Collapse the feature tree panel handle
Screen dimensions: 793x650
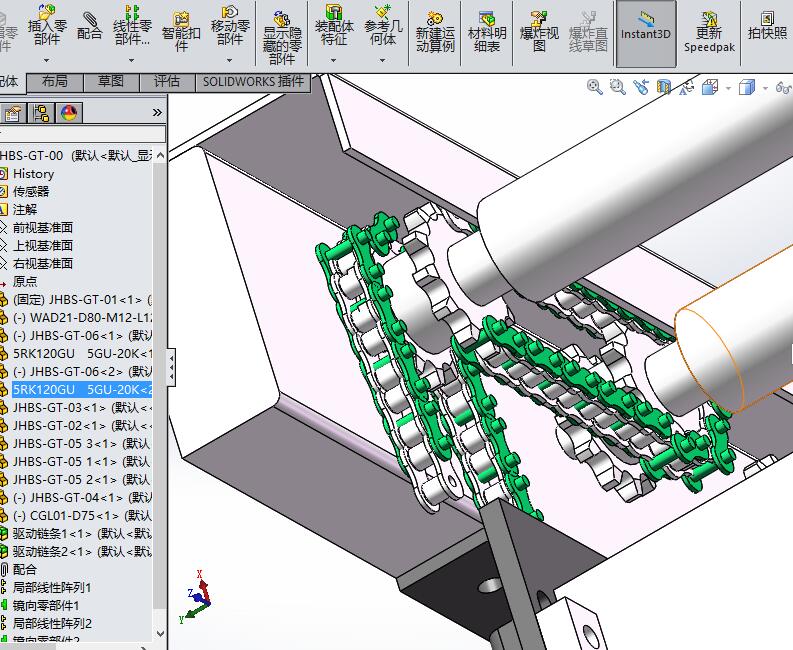pyautogui.click(x=171, y=366)
